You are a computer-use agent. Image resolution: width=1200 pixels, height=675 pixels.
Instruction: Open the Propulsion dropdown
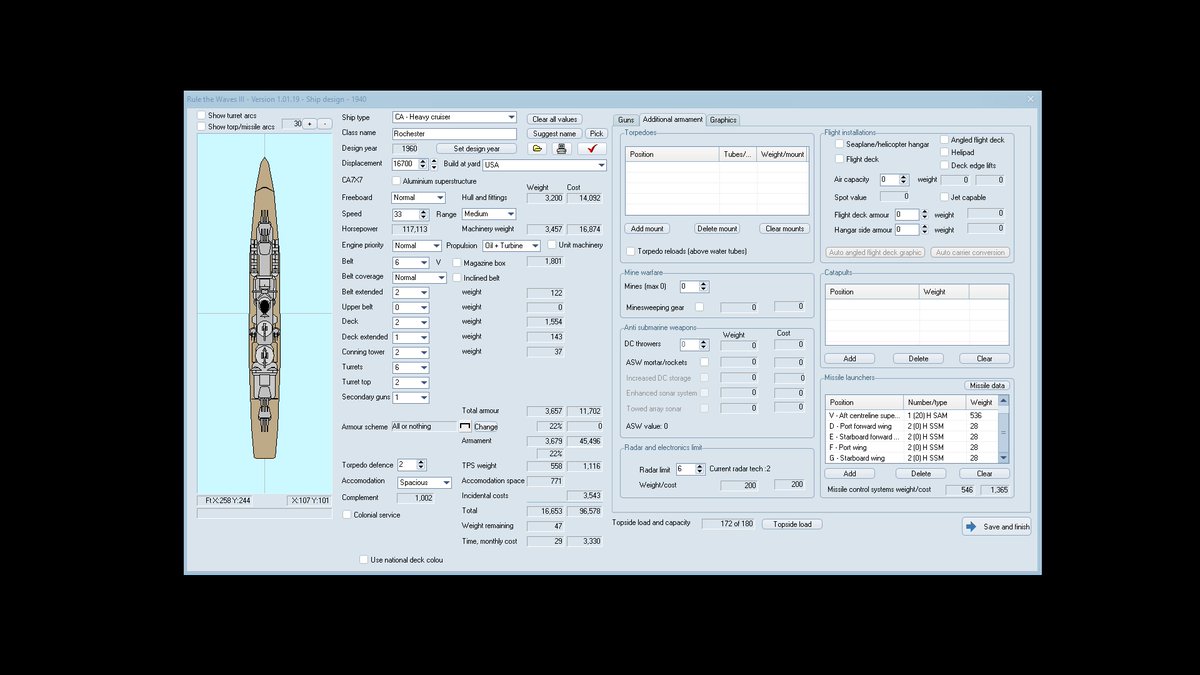click(535, 246)
